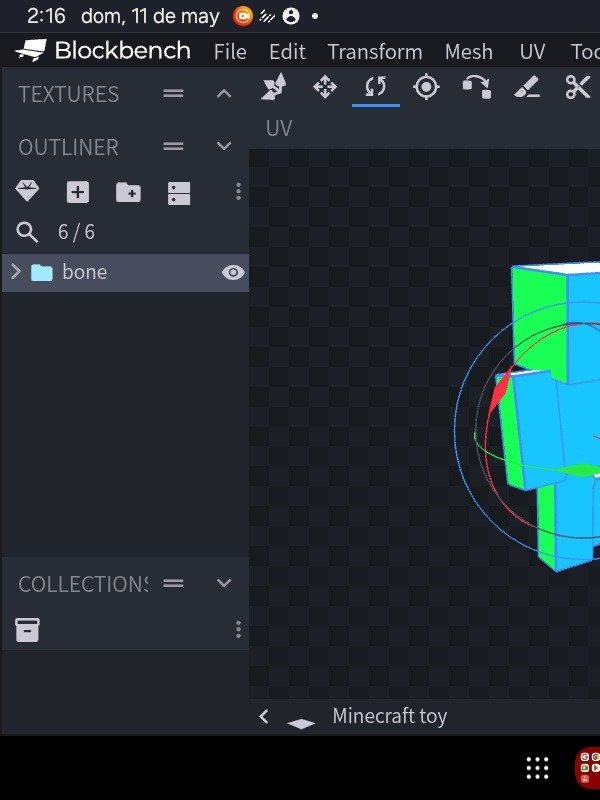The height and width of the screenshot is (800, 600).
Task: Select the bone folder row
Action: (x=125, y=272)
